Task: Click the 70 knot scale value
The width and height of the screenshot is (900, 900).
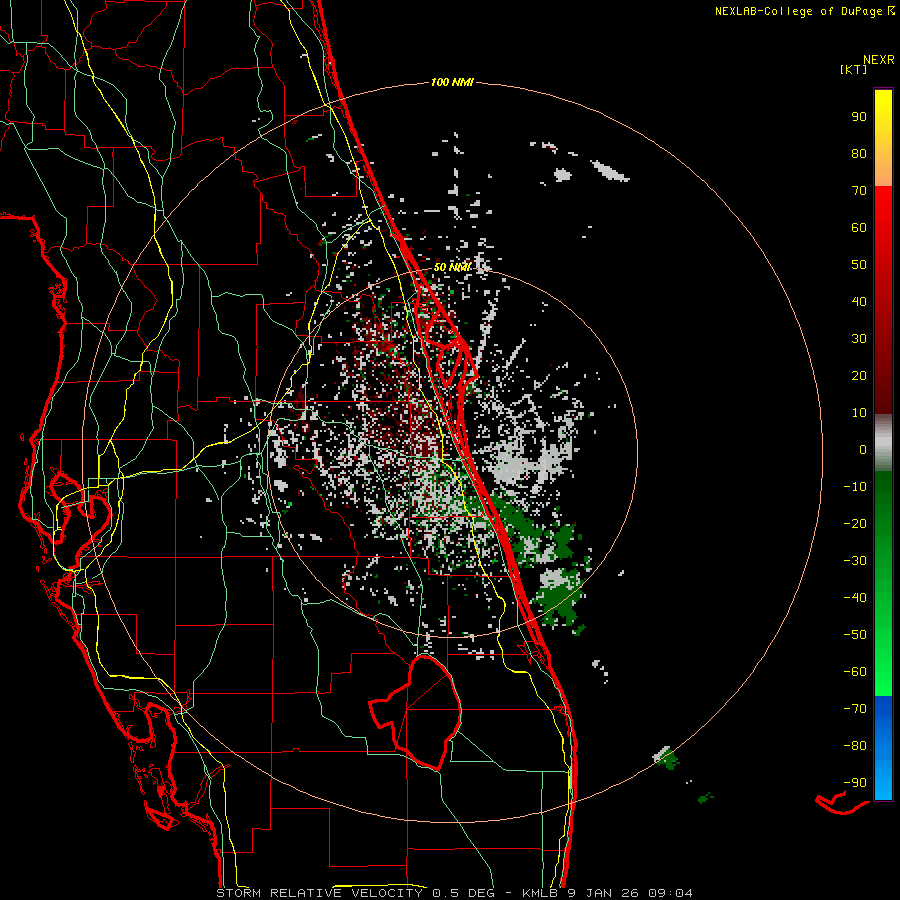Action: pos(859,191)
